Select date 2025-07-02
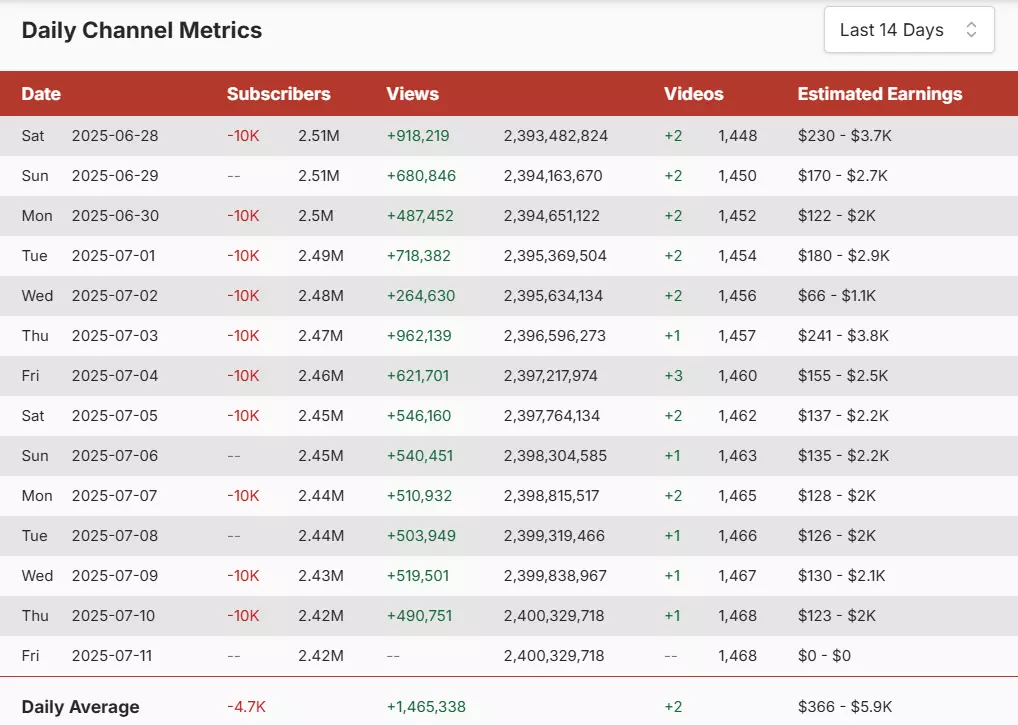This screenshot has height=725, width=1018. tap(115, 296)
